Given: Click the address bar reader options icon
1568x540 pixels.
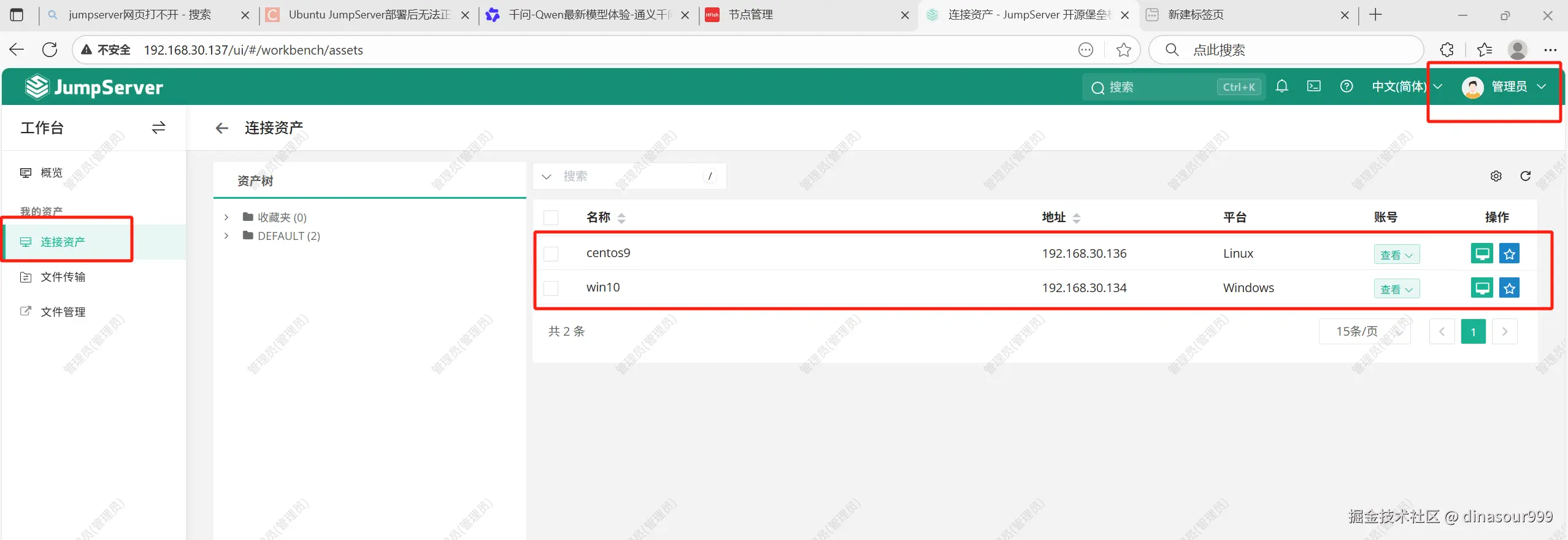Looking at the screenshot, I should coord(1086,50).
